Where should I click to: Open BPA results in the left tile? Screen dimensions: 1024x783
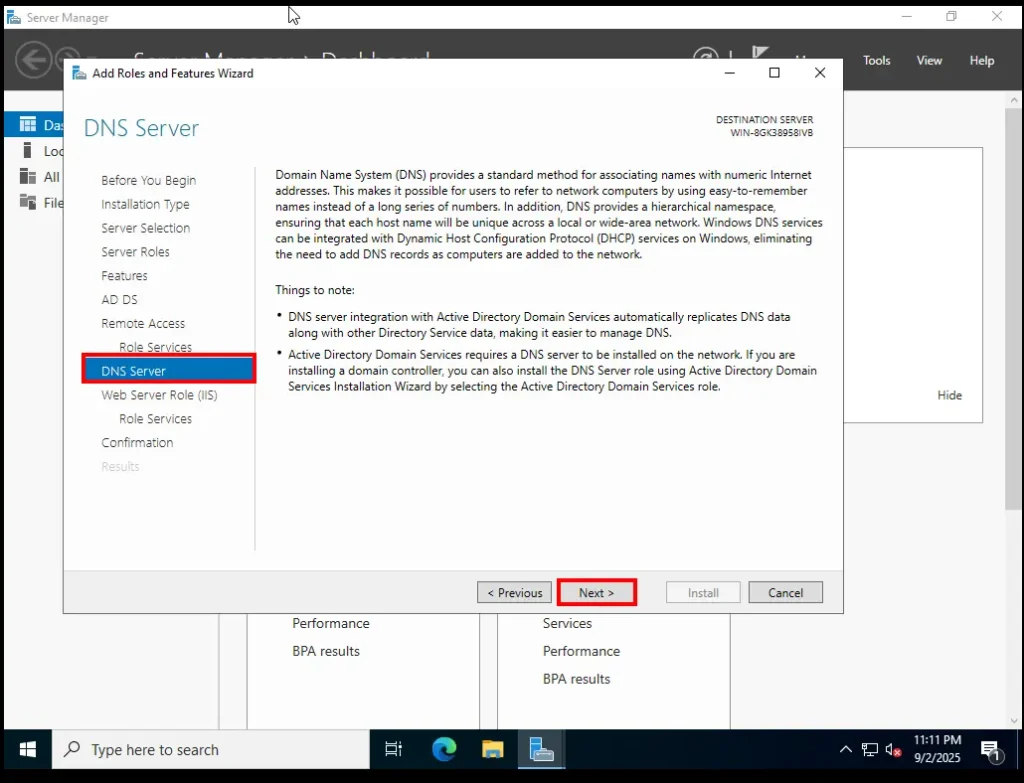(x=326, y=651)
